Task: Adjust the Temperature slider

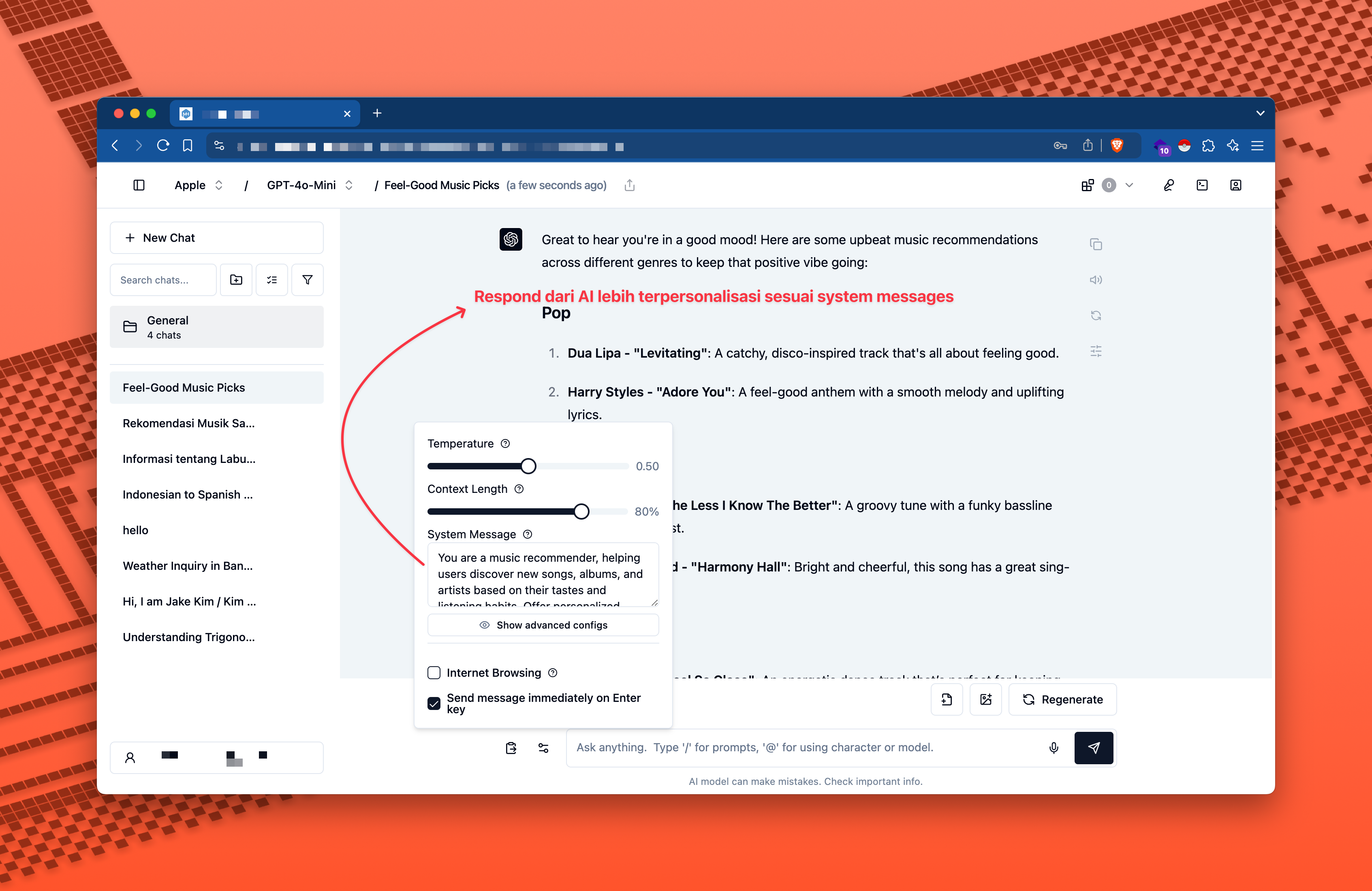Action: point(528,466)
